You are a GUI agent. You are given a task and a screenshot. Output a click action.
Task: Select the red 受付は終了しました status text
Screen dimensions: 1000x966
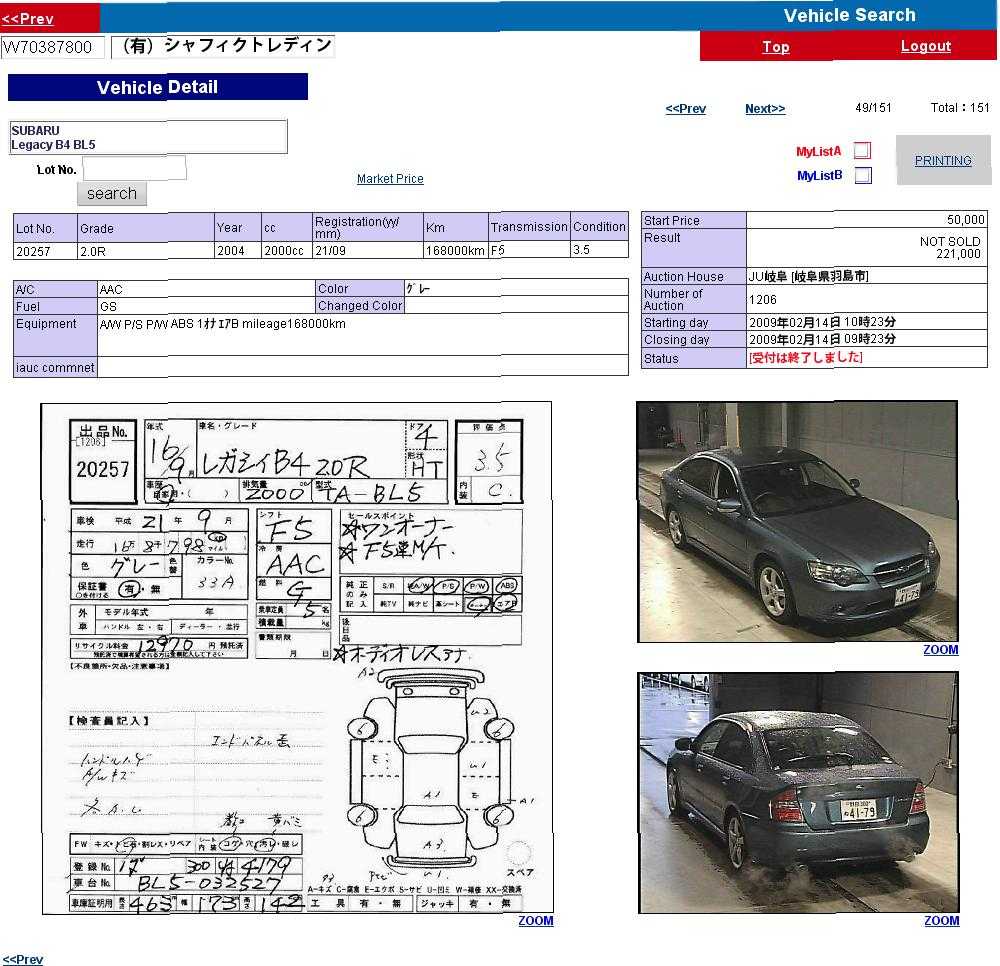point(805,358)
